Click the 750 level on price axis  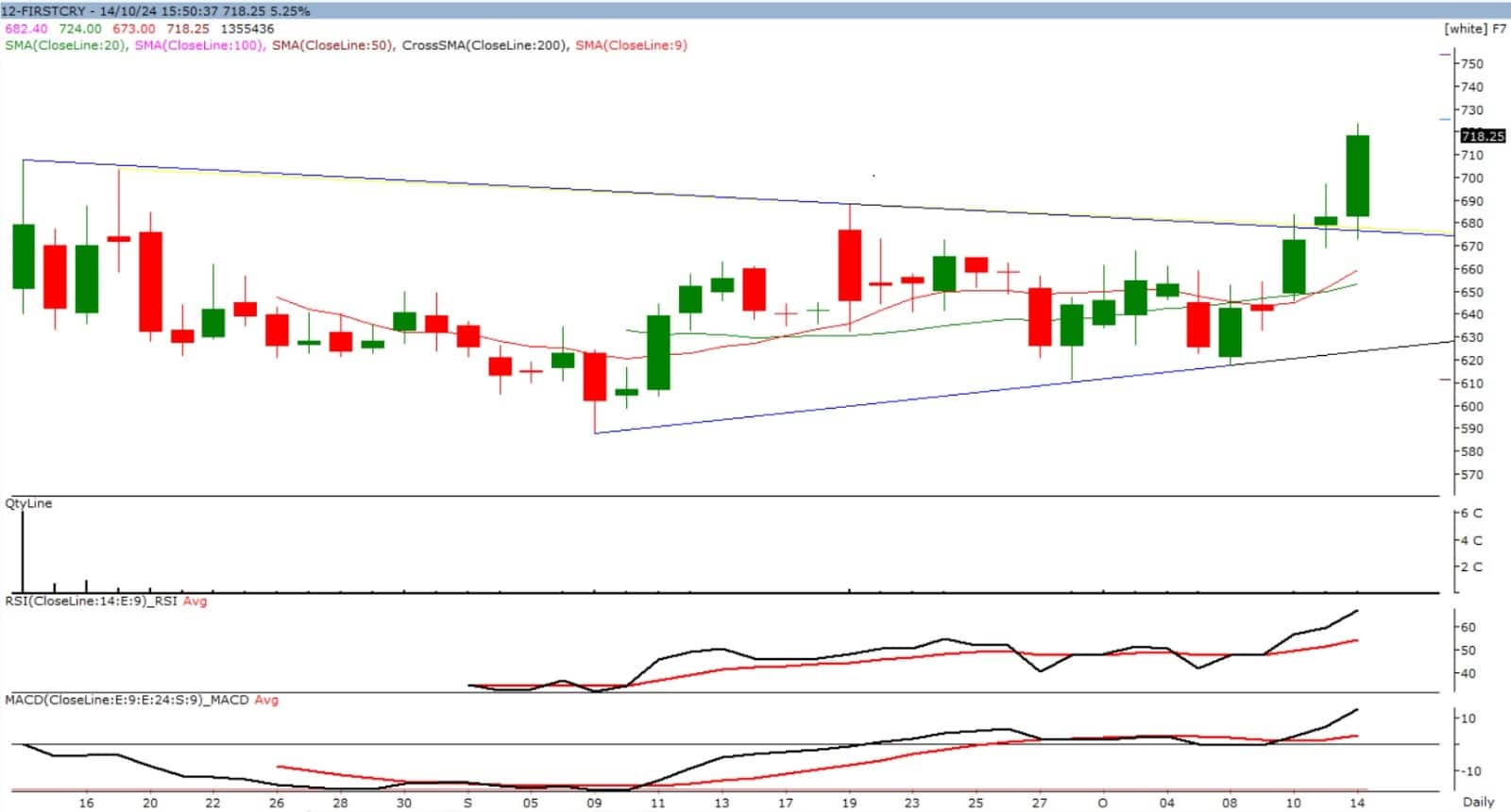click(1471, 64)
